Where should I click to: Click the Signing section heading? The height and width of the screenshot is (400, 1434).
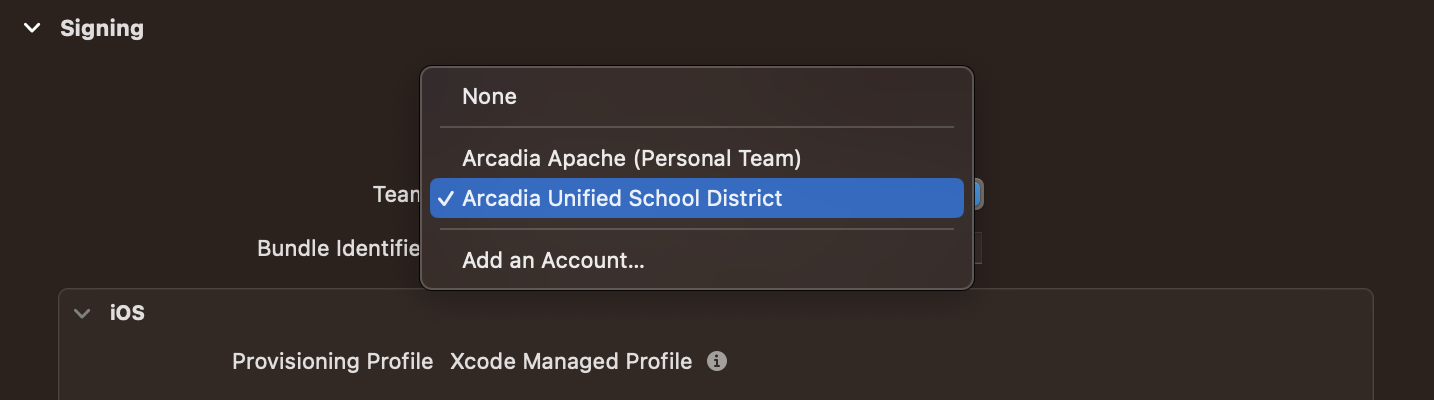pyautogui.click(x=102, y=28)
